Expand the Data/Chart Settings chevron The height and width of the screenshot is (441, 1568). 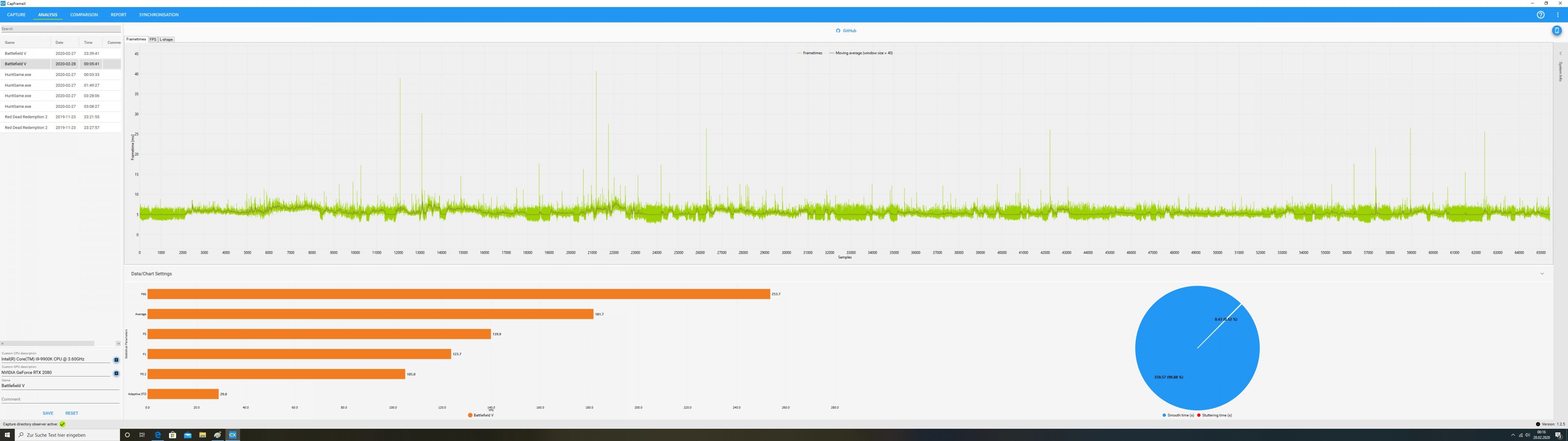click(x=1542, y=274)
